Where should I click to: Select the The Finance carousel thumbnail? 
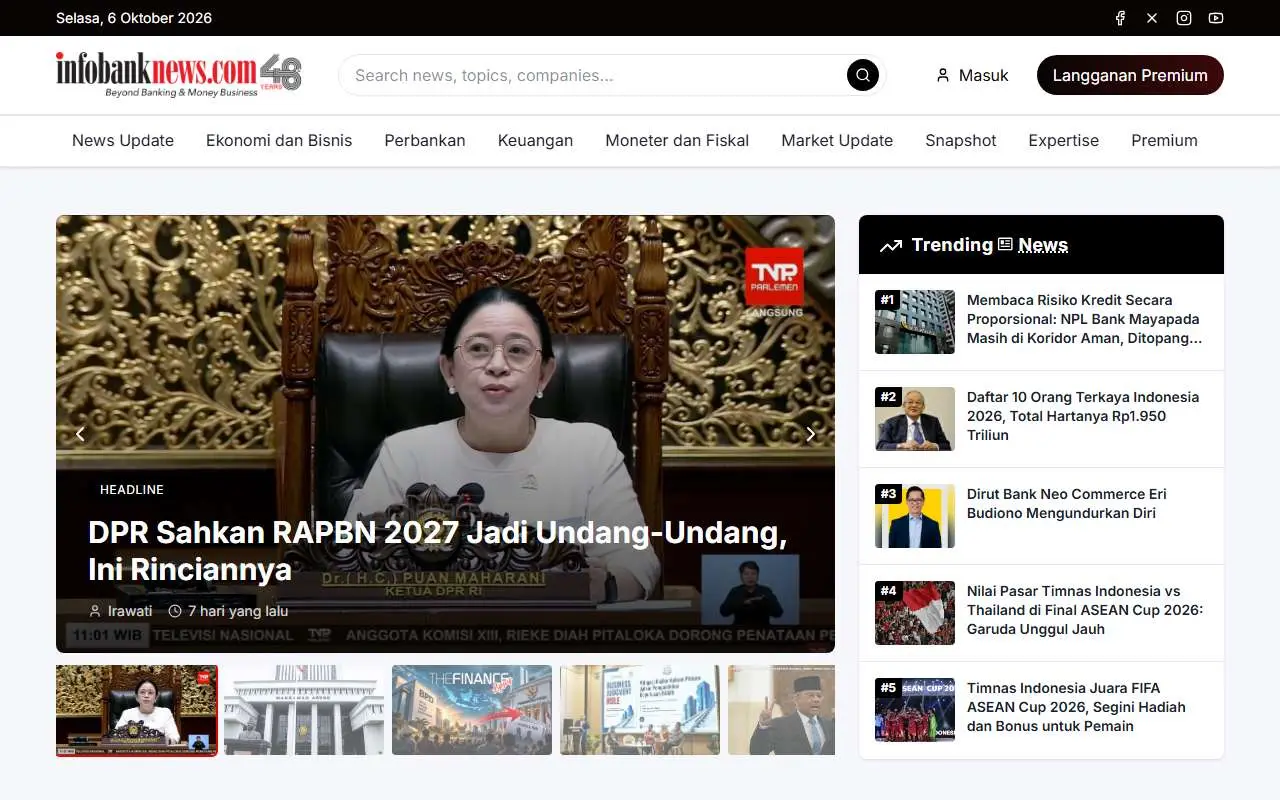(x=472, y=710)
